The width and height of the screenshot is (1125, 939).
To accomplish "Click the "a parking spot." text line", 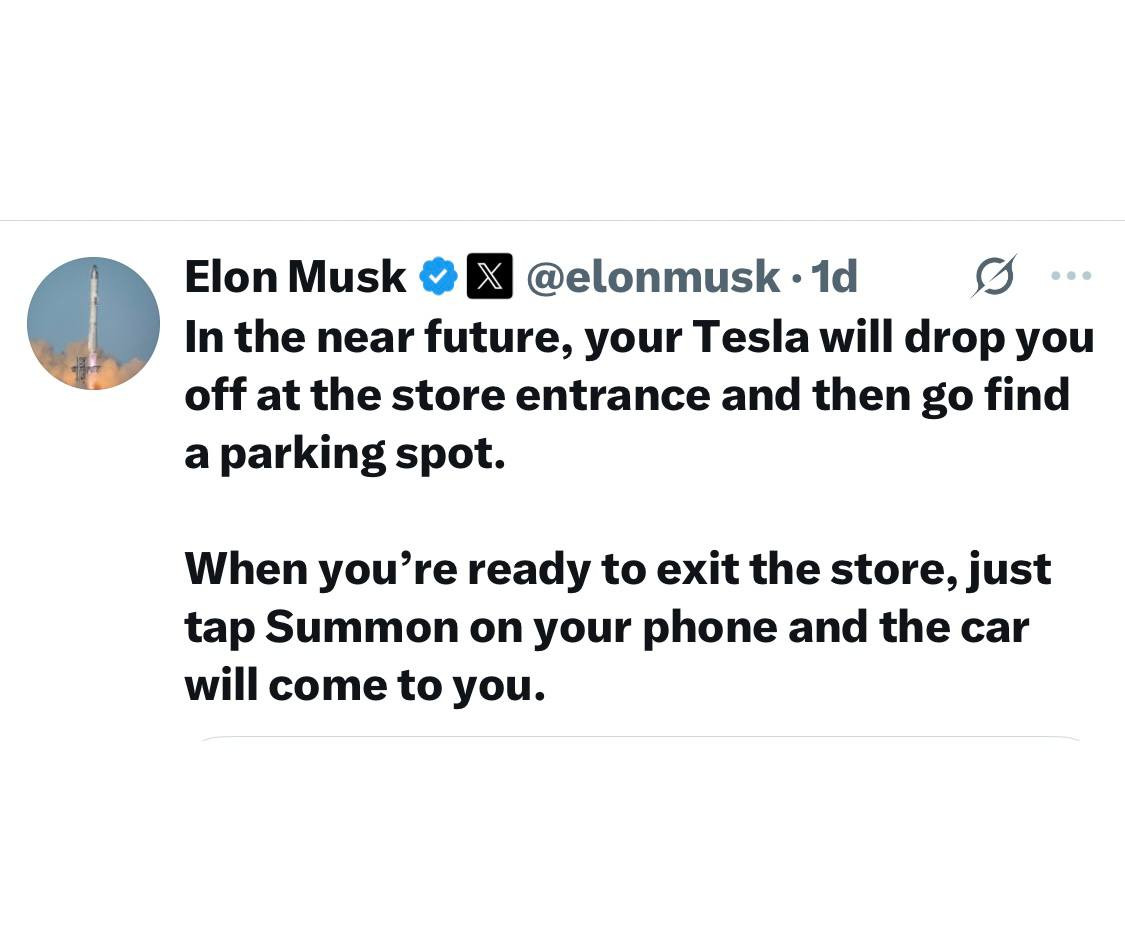I will pyautogui.click(x=345, y=453).
